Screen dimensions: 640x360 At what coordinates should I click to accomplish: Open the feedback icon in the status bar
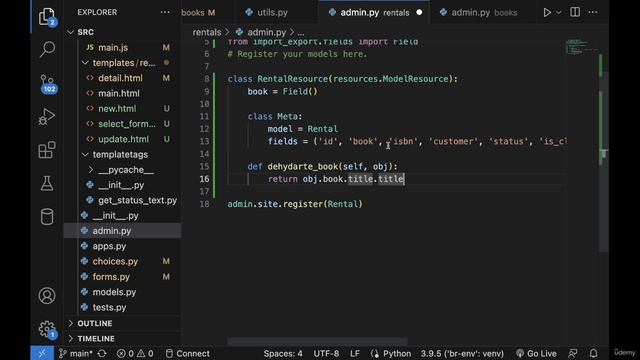573,353
